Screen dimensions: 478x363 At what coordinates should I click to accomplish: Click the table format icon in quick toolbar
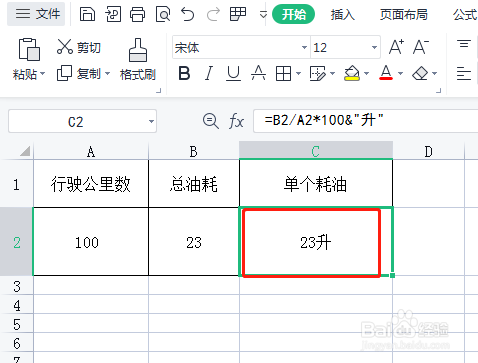click(x=238, y=14)
